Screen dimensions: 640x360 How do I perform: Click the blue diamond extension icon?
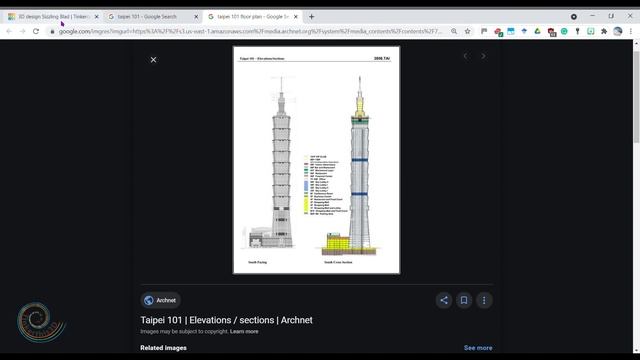[x=524, y=31]
